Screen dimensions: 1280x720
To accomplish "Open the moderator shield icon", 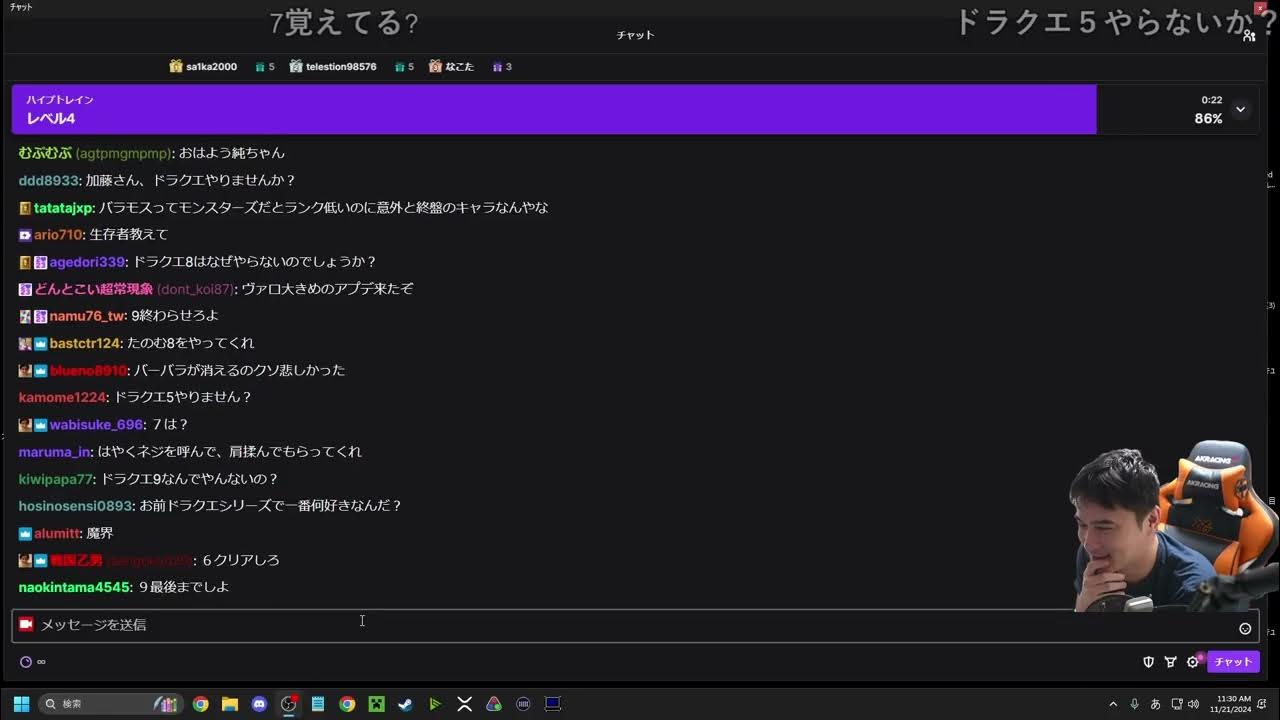I will tap(1148, 662).
